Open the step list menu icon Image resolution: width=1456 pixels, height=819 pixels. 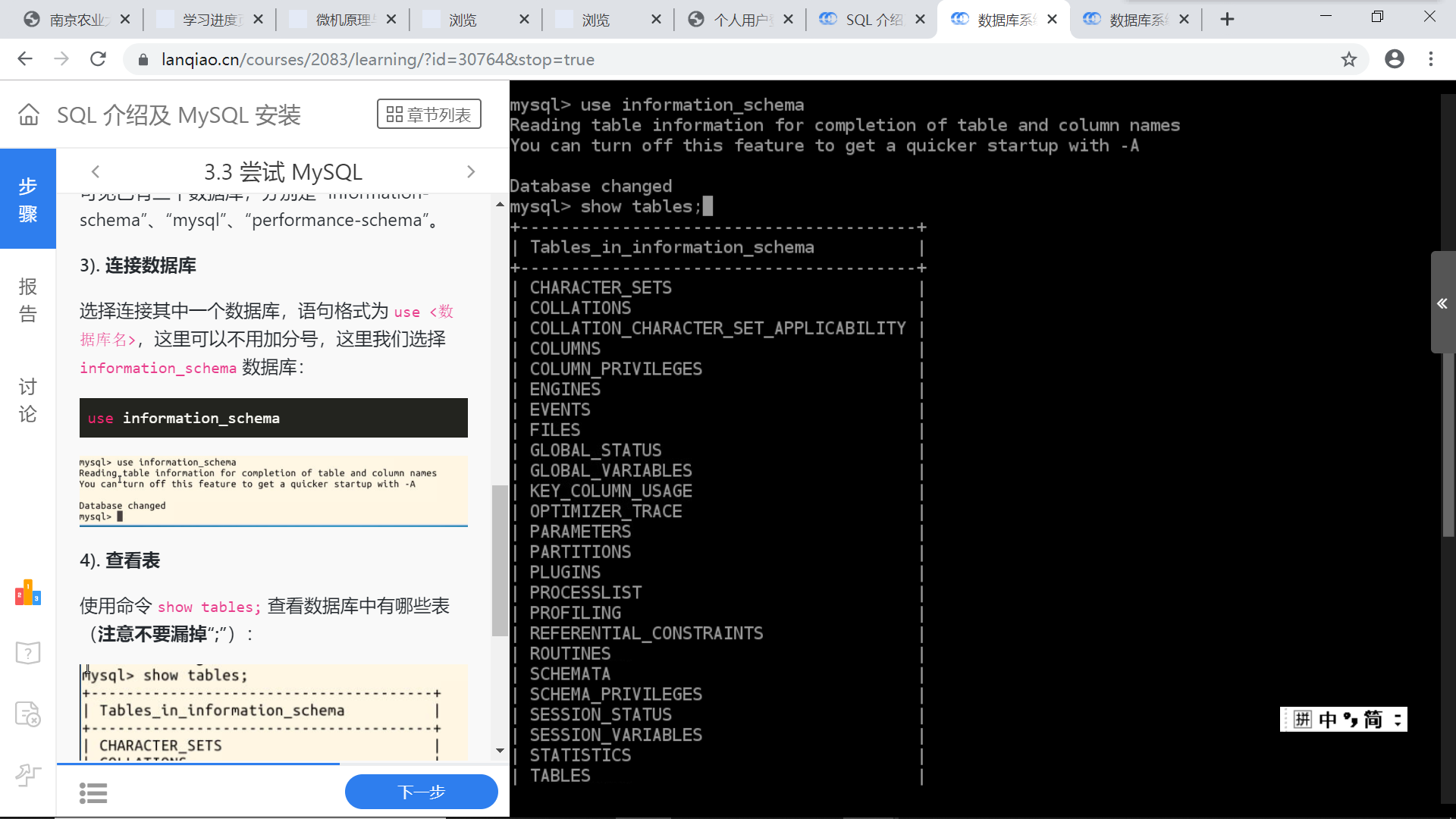[x=93, y=793]
